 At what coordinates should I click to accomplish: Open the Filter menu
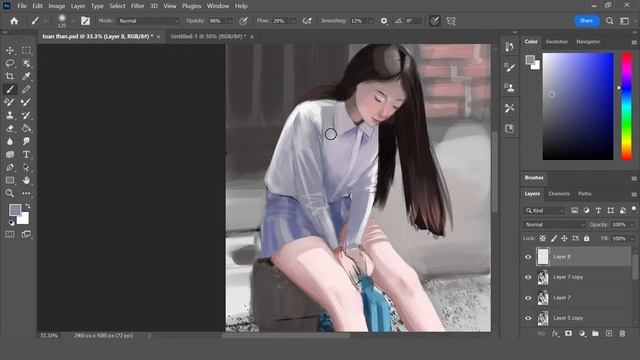click(x=138, y=6)
